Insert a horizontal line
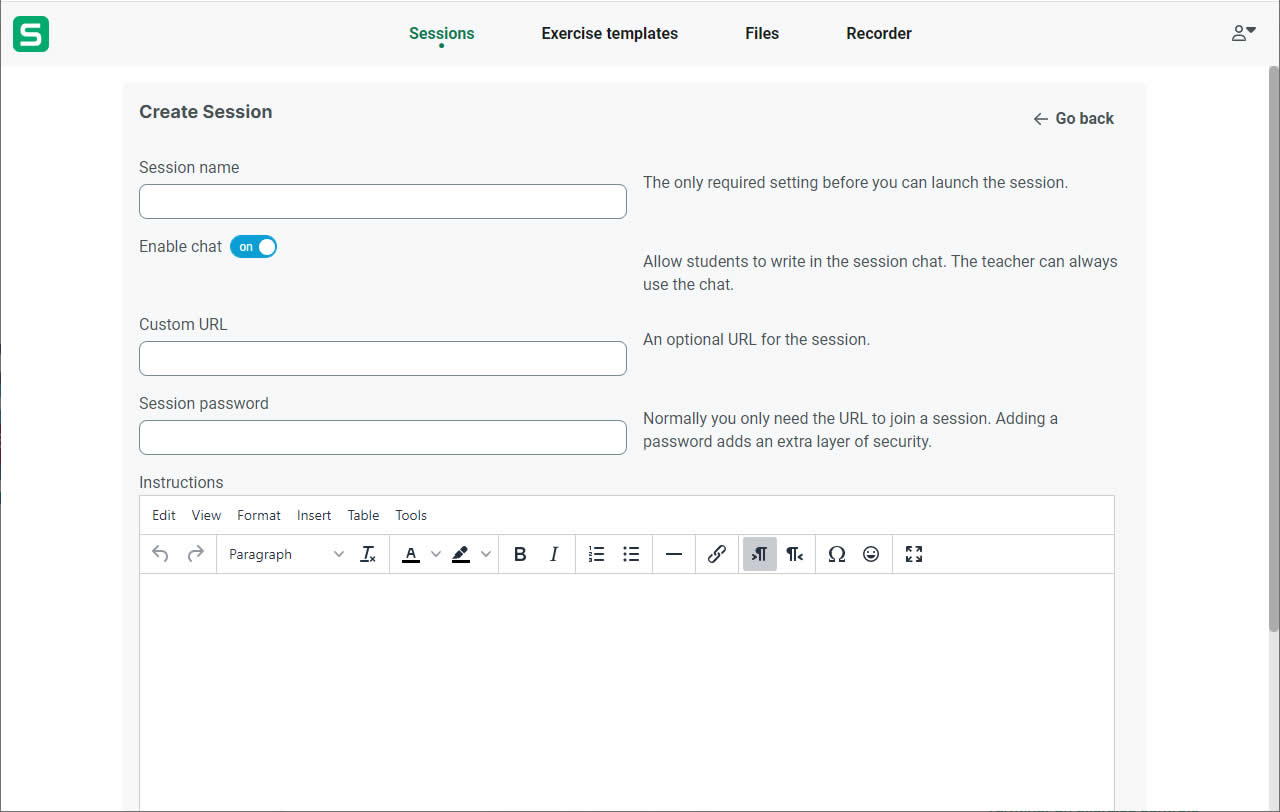1280x812 pixels. coord(674,554)
